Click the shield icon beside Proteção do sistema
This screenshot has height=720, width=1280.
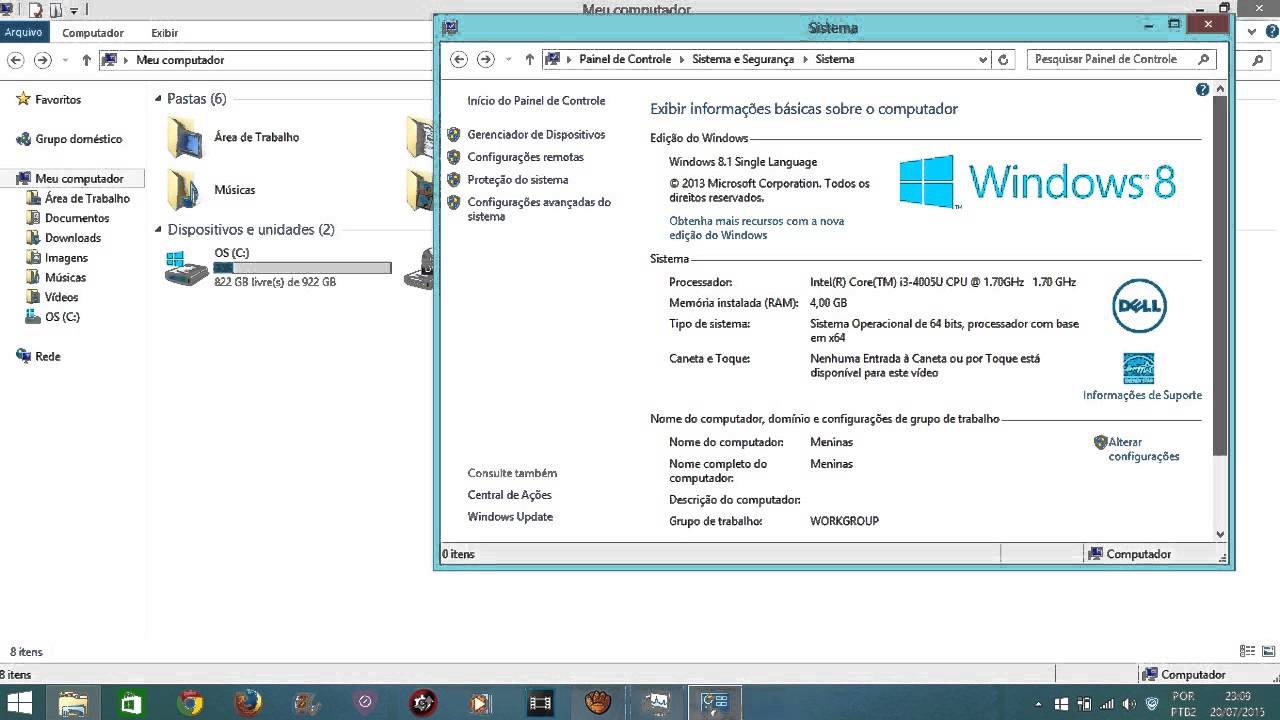[454, 180]
